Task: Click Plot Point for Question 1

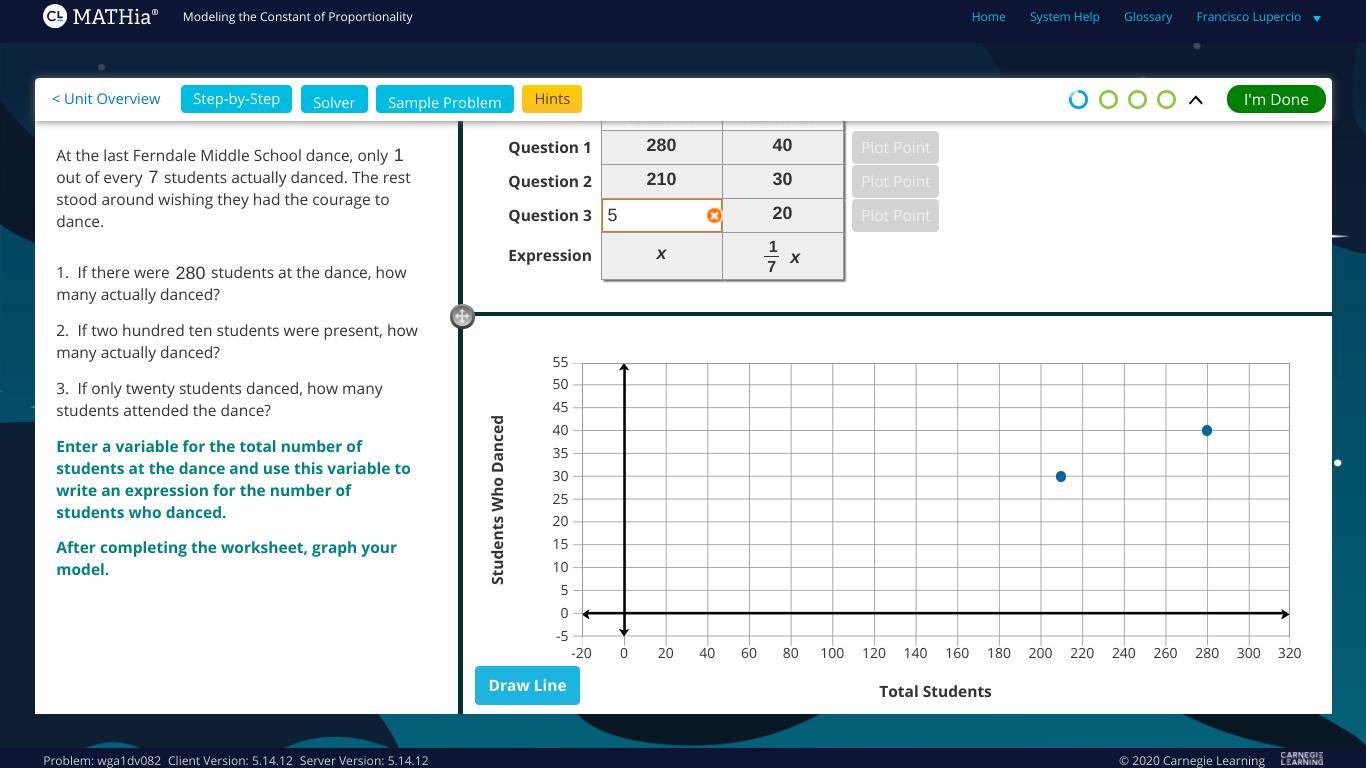Action: tap(895, 147)
